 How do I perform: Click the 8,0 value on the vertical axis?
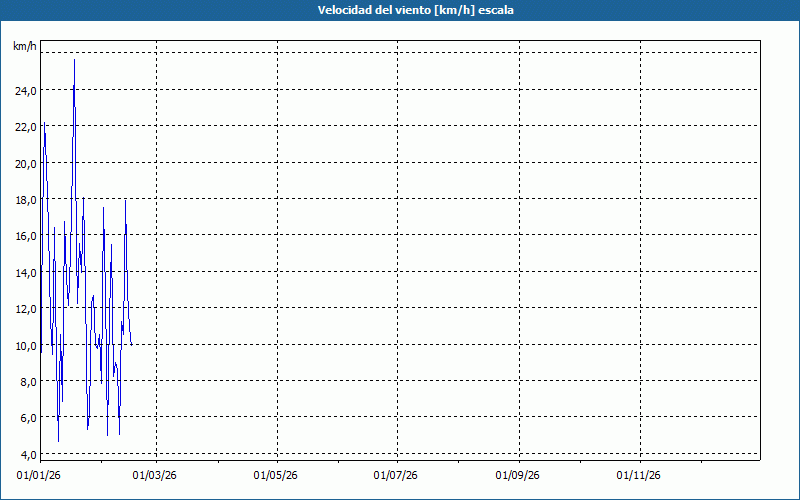click(29, 382)
